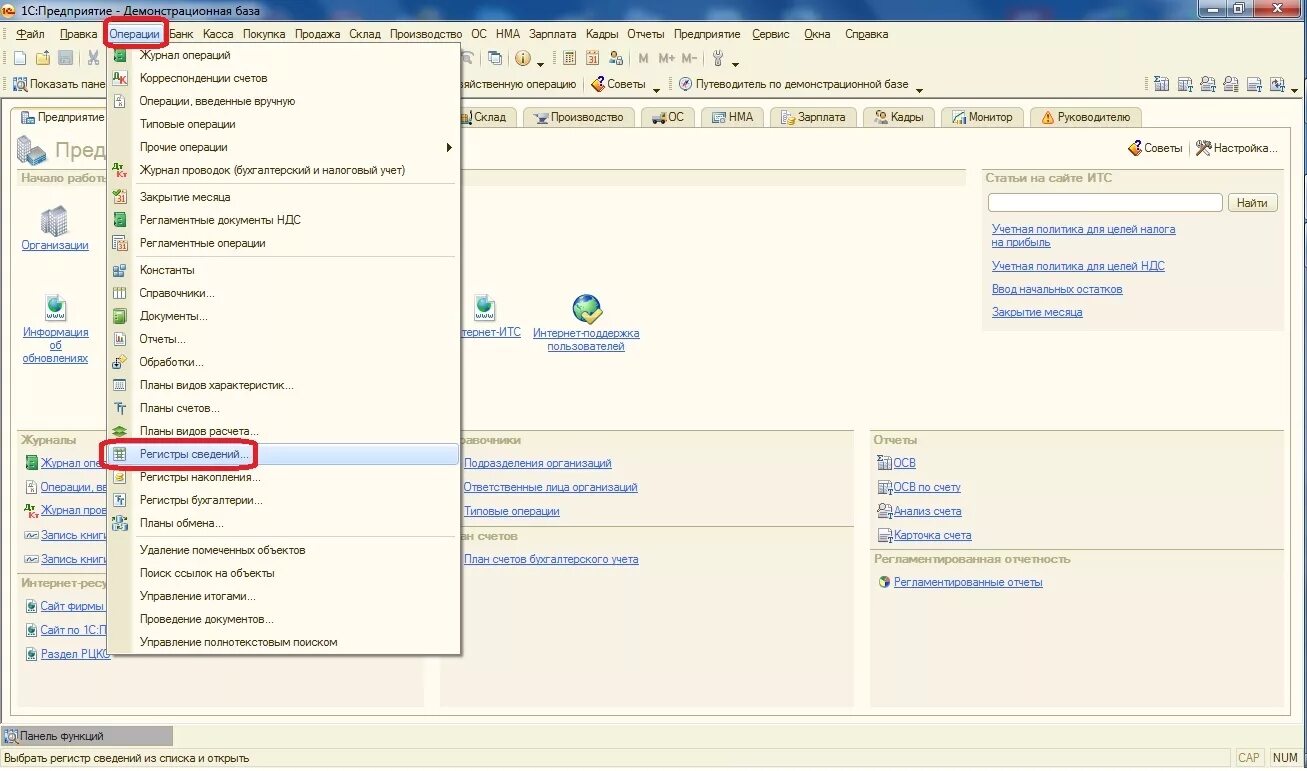The width and height of the screenshot is (1307, 771).
Task: Click the active users icon
Action: (x=617, y=58)
